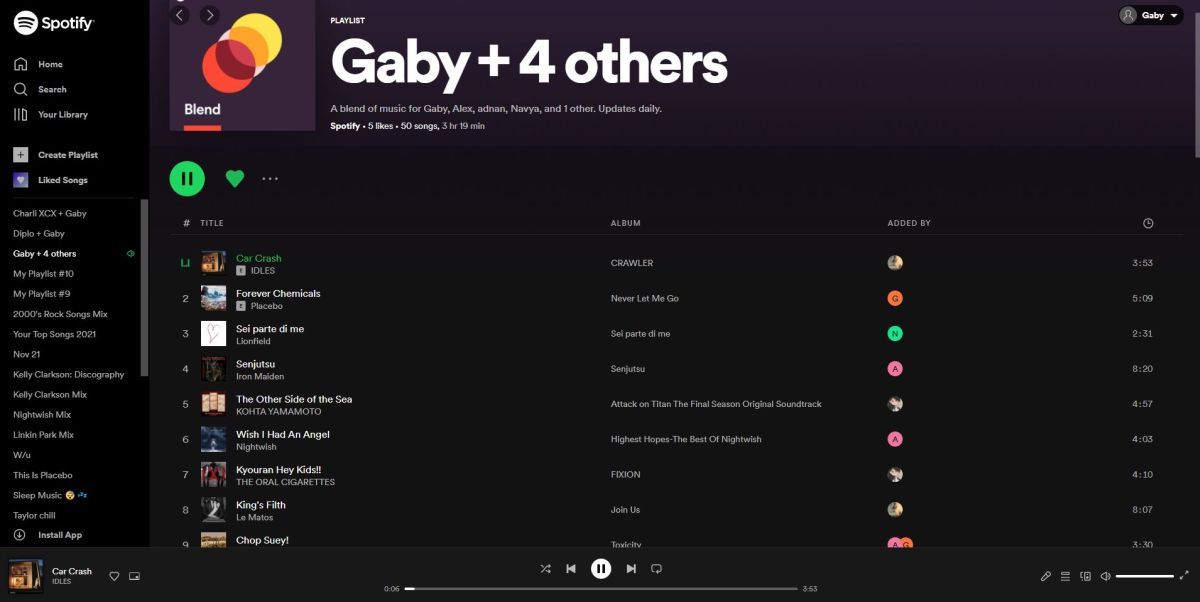Viewport: 1200px width, 602px height.
Task: Enter full screen with the expand icon
Action: (1185, 576)
